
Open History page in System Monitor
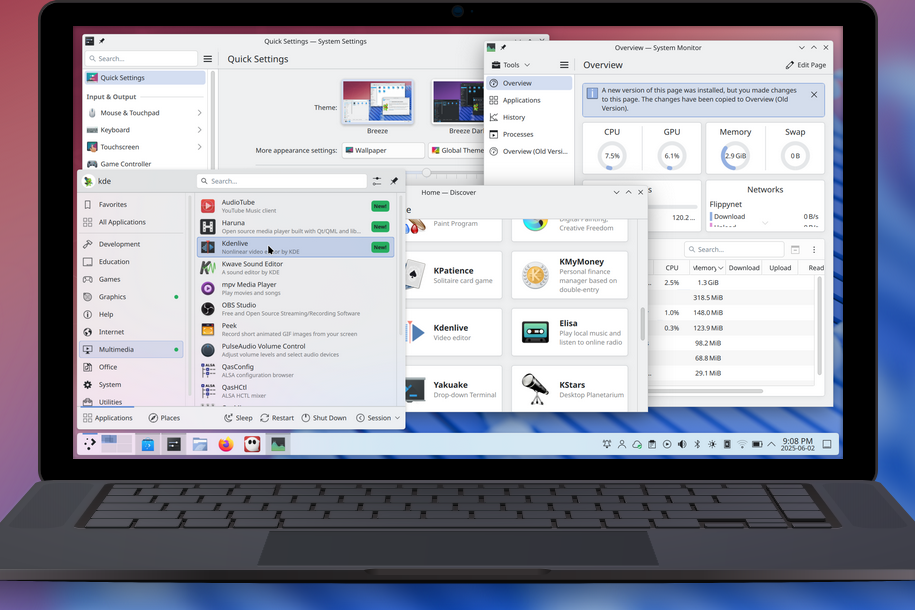(x=529, y=117)
